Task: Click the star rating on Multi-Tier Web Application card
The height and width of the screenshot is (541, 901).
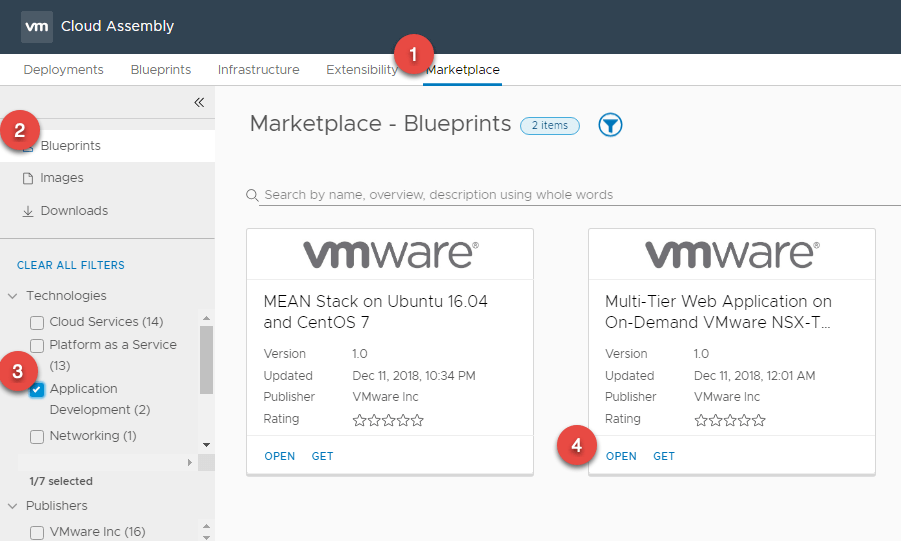Action: 730,420
